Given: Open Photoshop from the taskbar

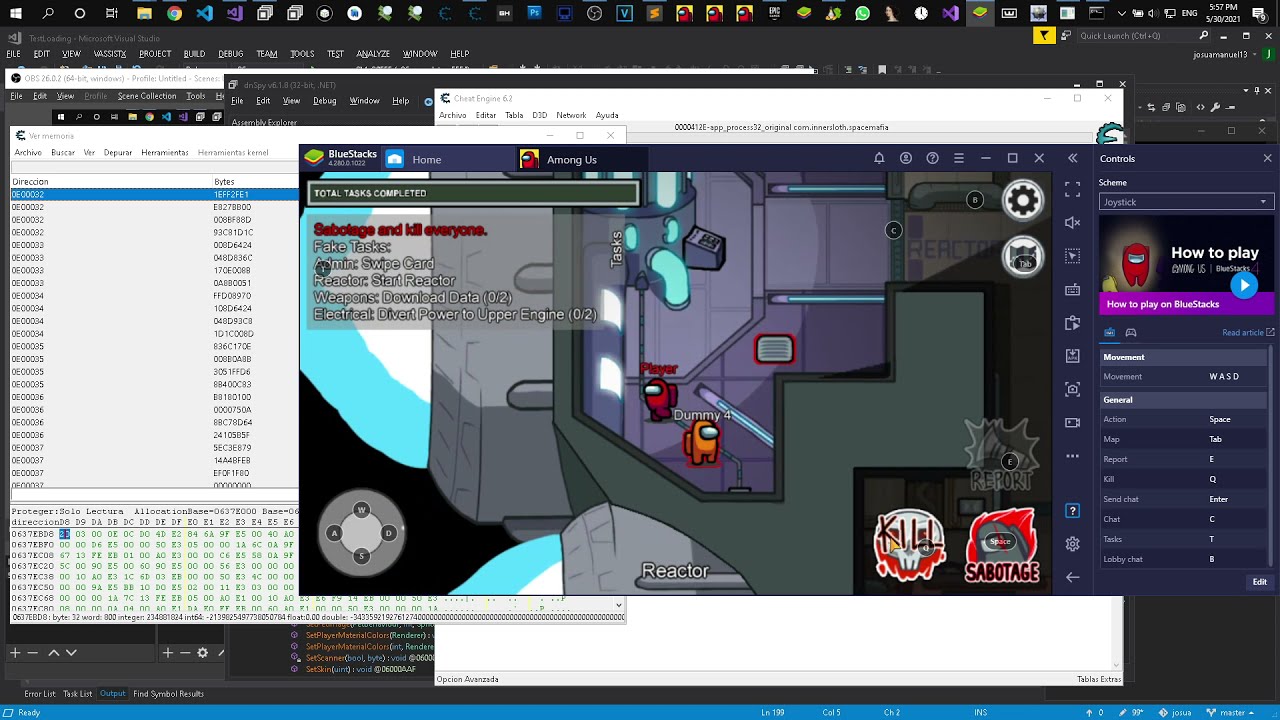Looking at the screenshot, I should click(534, 13).
